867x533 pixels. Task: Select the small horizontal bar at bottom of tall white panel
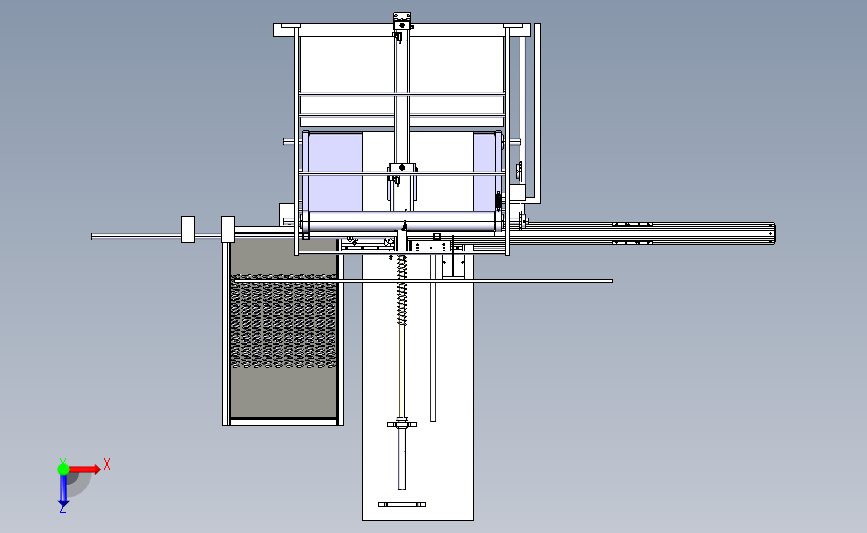coord(402,504)
